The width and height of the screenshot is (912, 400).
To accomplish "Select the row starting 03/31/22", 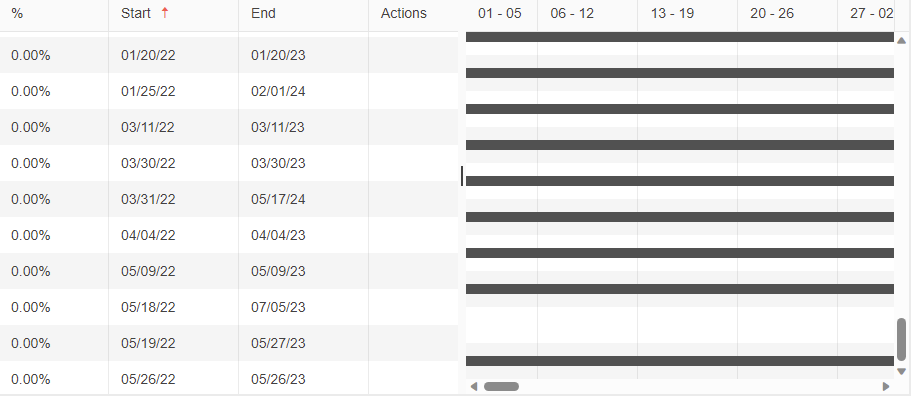I will click(148, 199).
